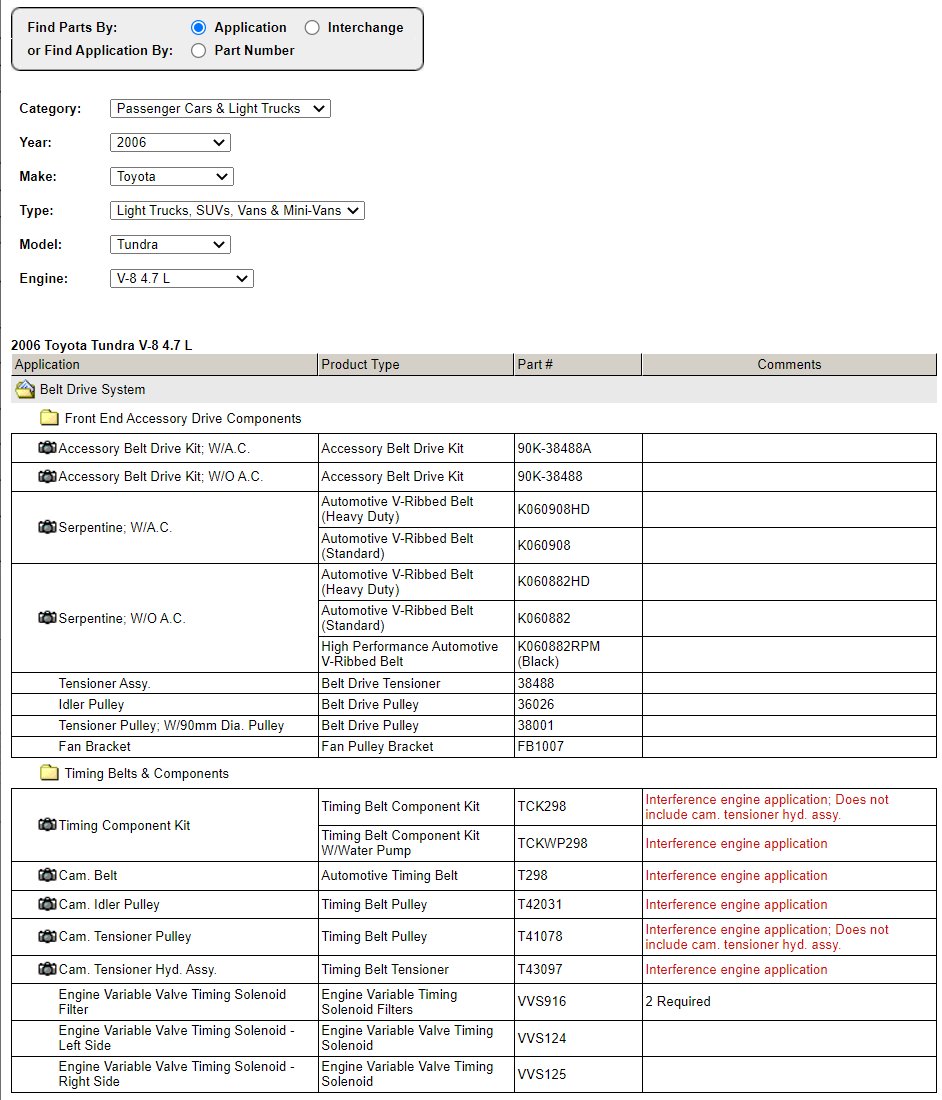View image icon for Cam. Belt
This screenshot has height=1100, width=942.
point(47,875)
